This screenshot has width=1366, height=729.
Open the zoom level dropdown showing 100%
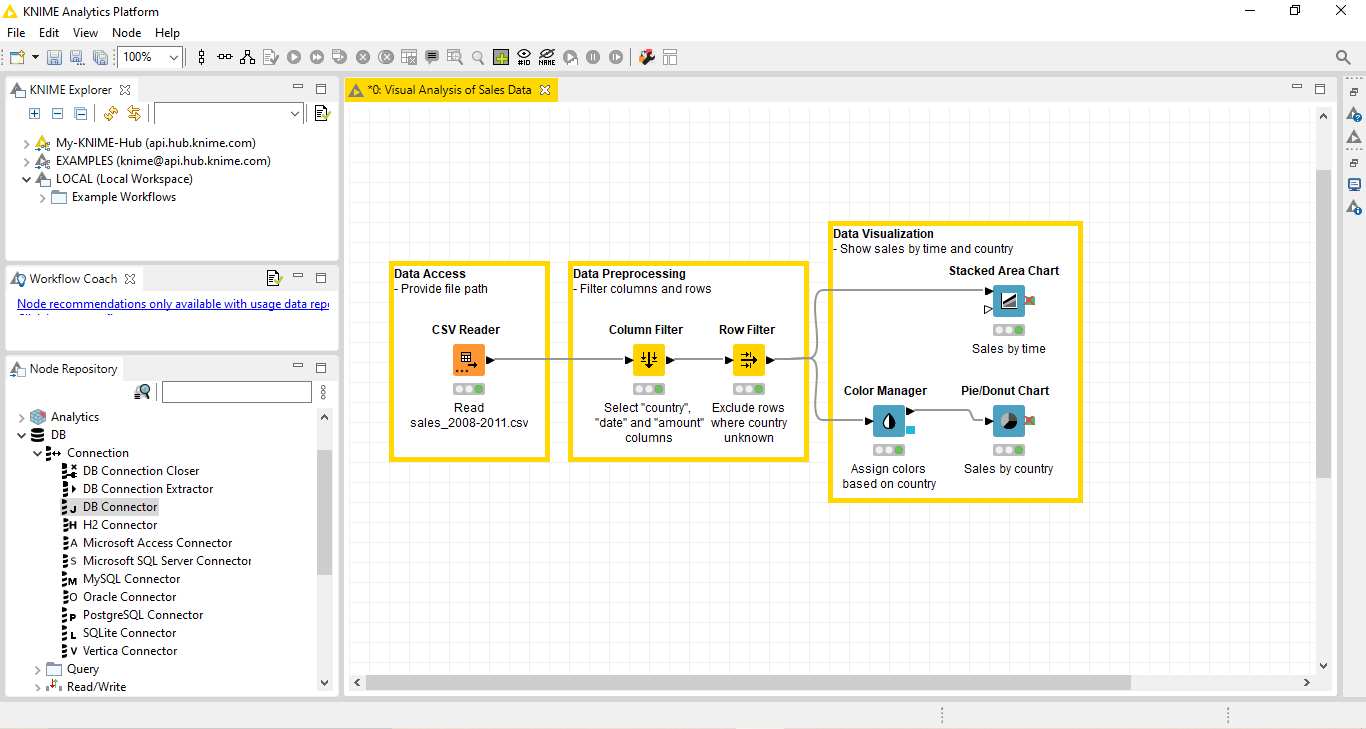174,57
